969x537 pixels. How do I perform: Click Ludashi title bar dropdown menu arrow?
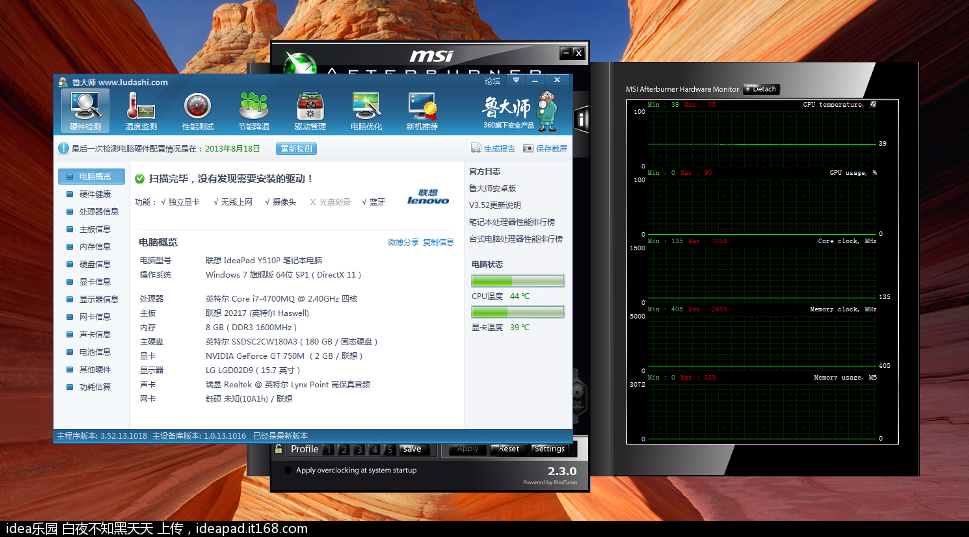[x=516, y=80]
